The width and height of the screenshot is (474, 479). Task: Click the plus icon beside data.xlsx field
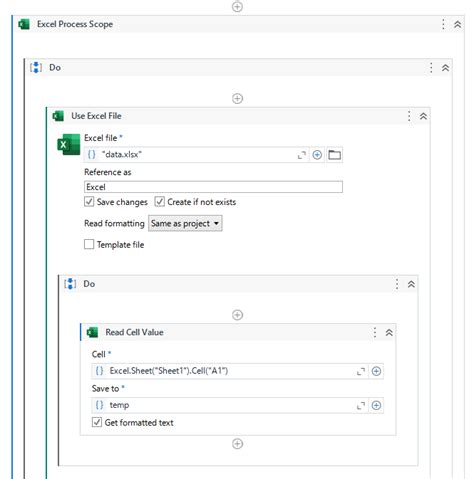pos(317,155)
